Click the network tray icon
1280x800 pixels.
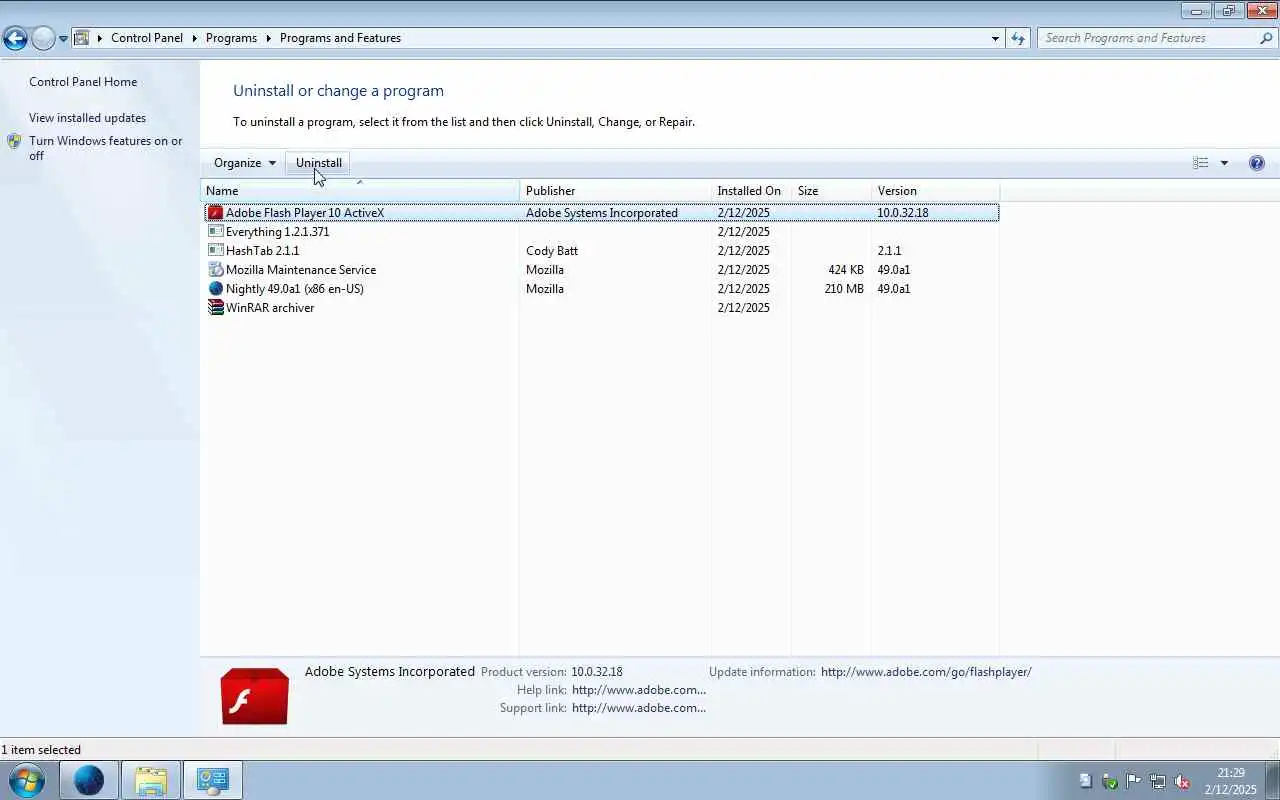point(1158,781)
